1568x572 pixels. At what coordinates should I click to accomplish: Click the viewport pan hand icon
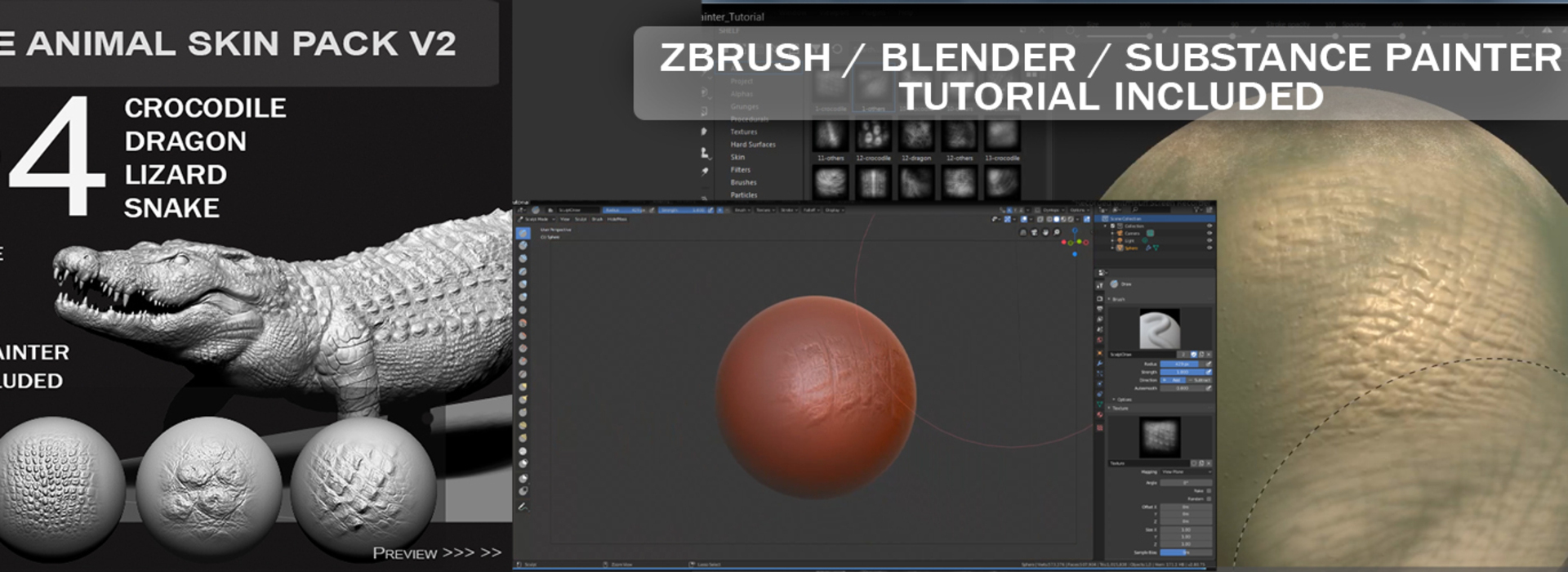[1046, 233]
